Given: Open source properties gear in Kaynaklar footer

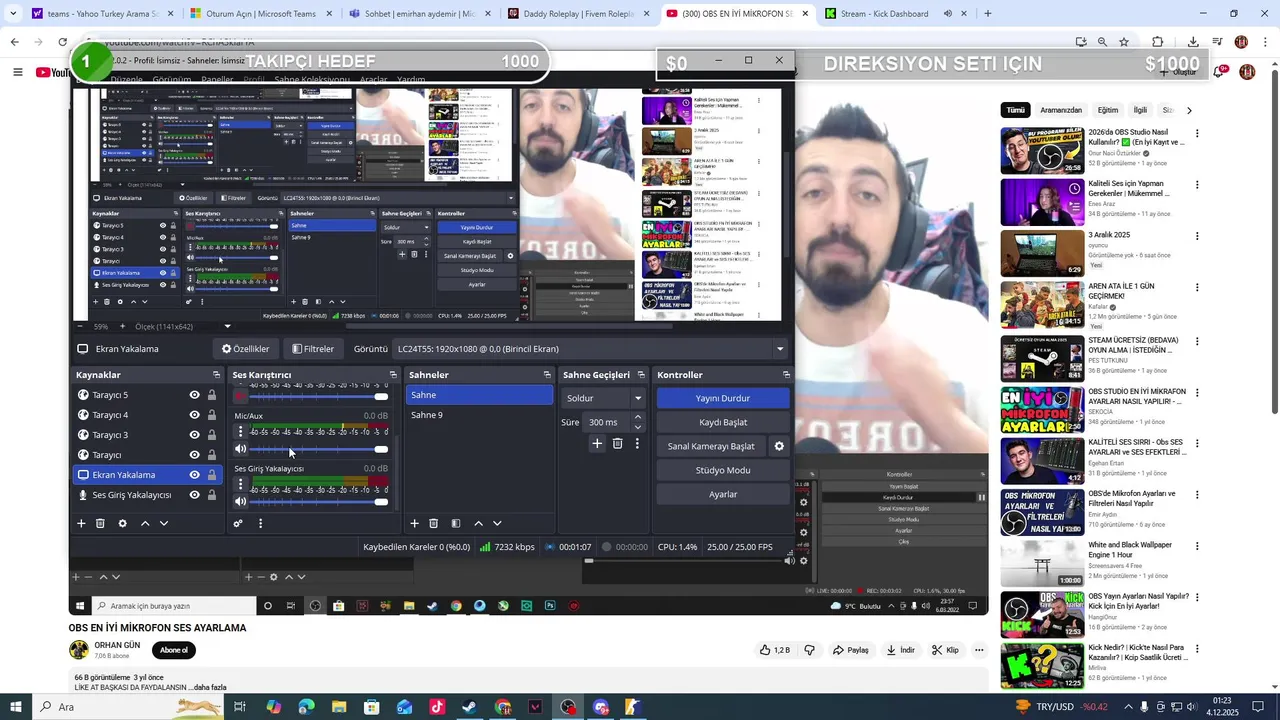Looking at the screenshot, I should pyautogui.click(x=122, y=523).
